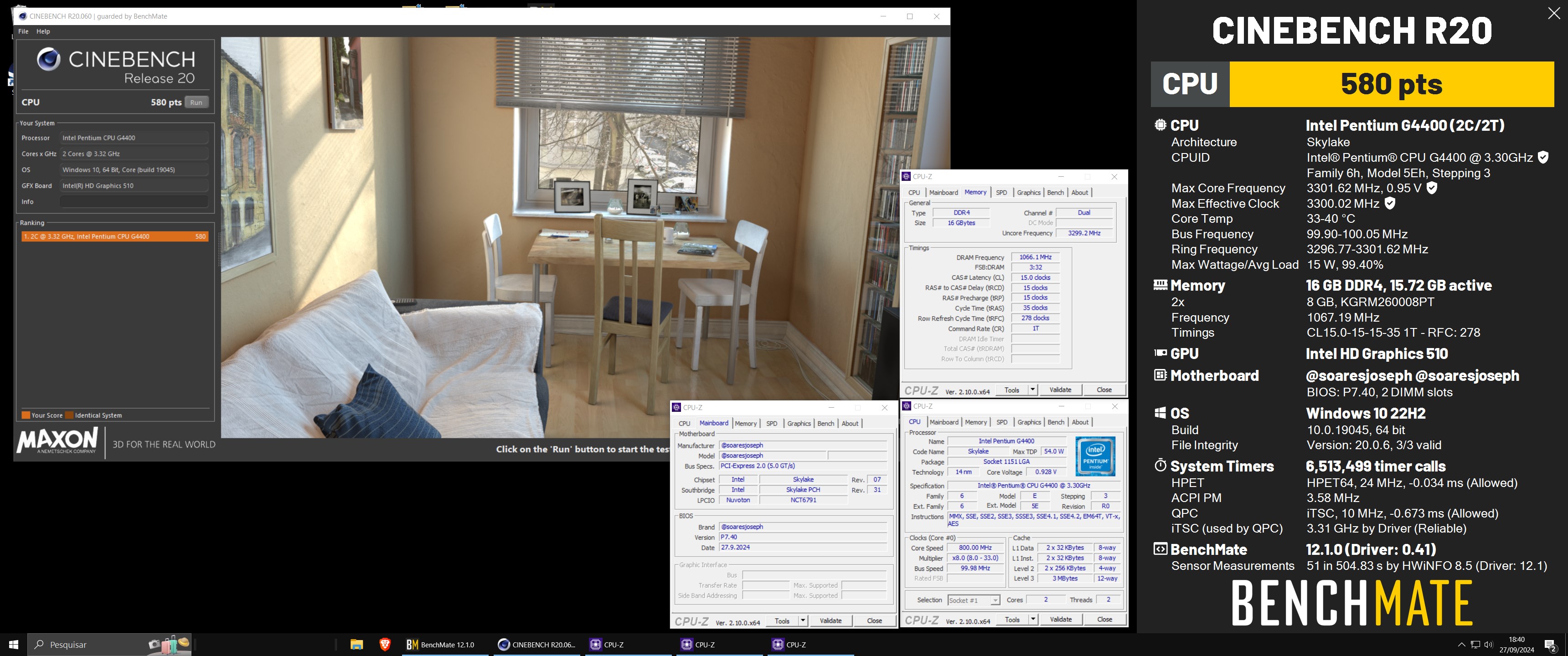Open the Windows Start menu
The image size is (1568, 656).
(x=13, y=645)
